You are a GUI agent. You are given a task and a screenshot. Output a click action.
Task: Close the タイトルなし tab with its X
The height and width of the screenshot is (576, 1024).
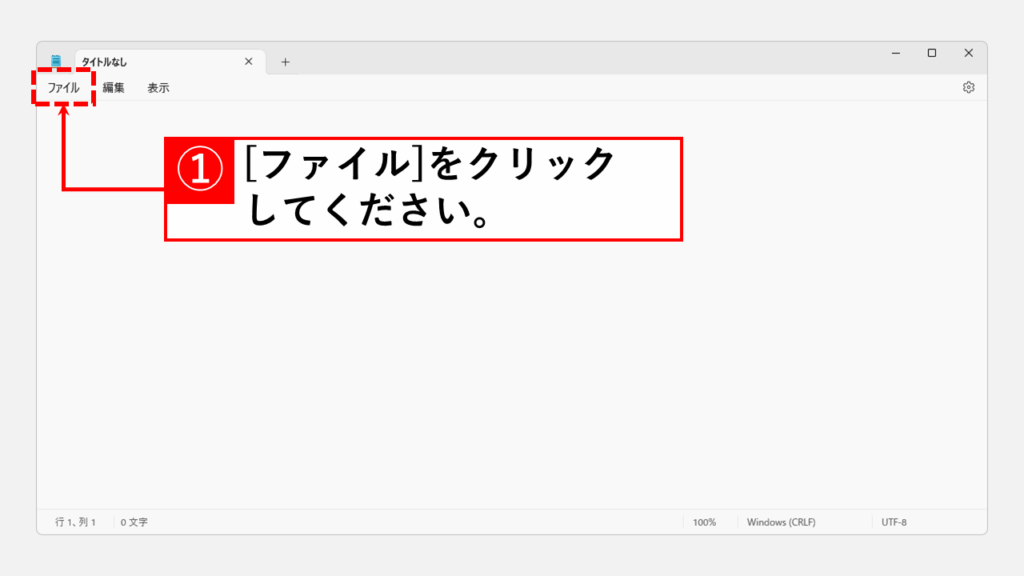tap(248, 61)
